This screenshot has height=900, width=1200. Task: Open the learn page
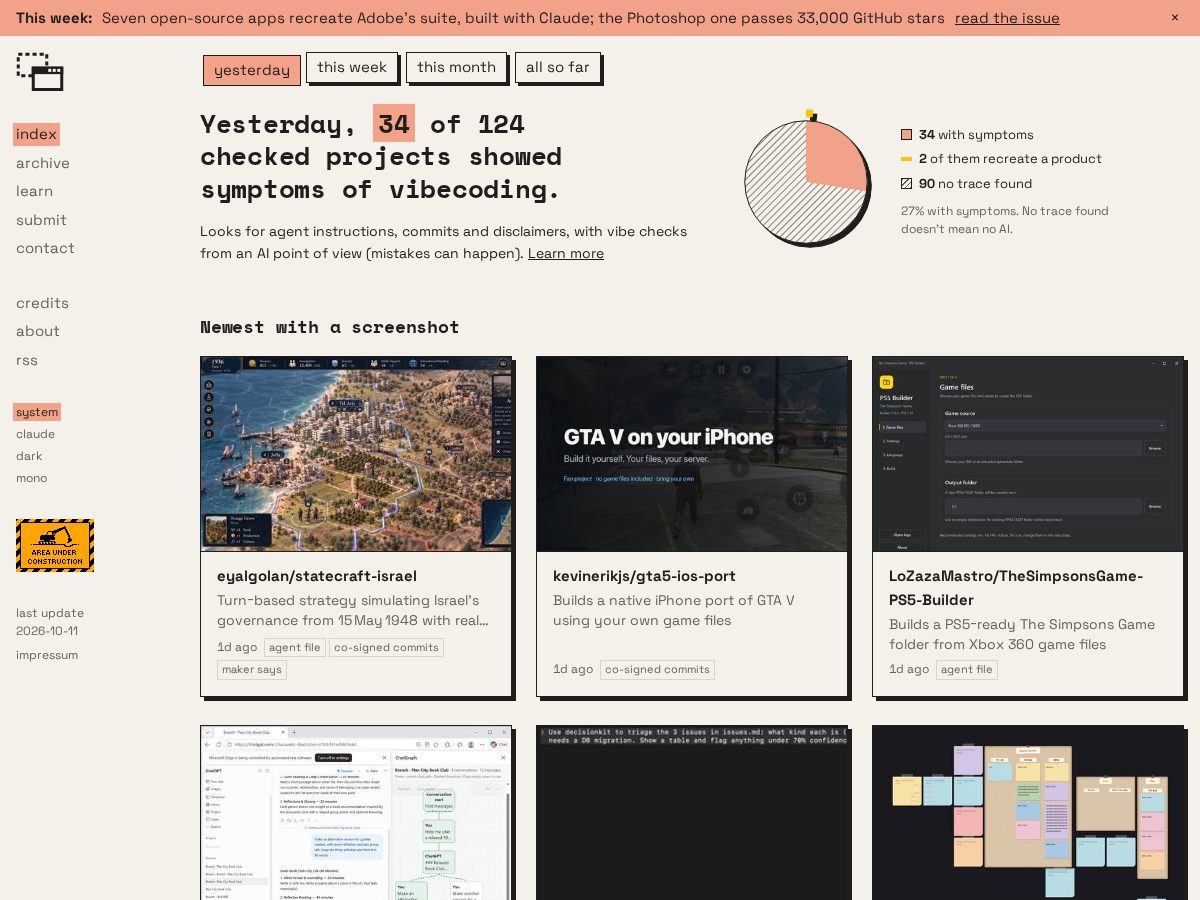point(34,191)
